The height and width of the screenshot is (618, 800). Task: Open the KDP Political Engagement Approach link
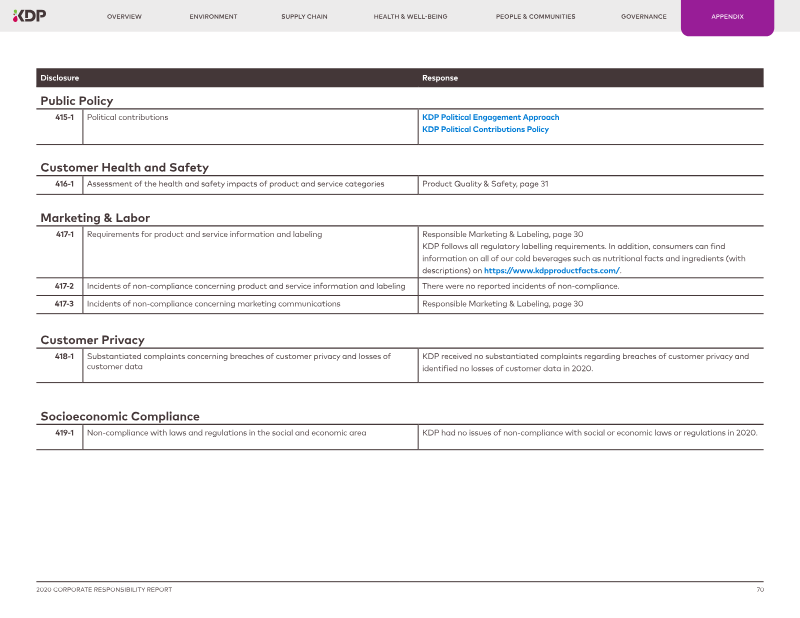pos(490,117)
